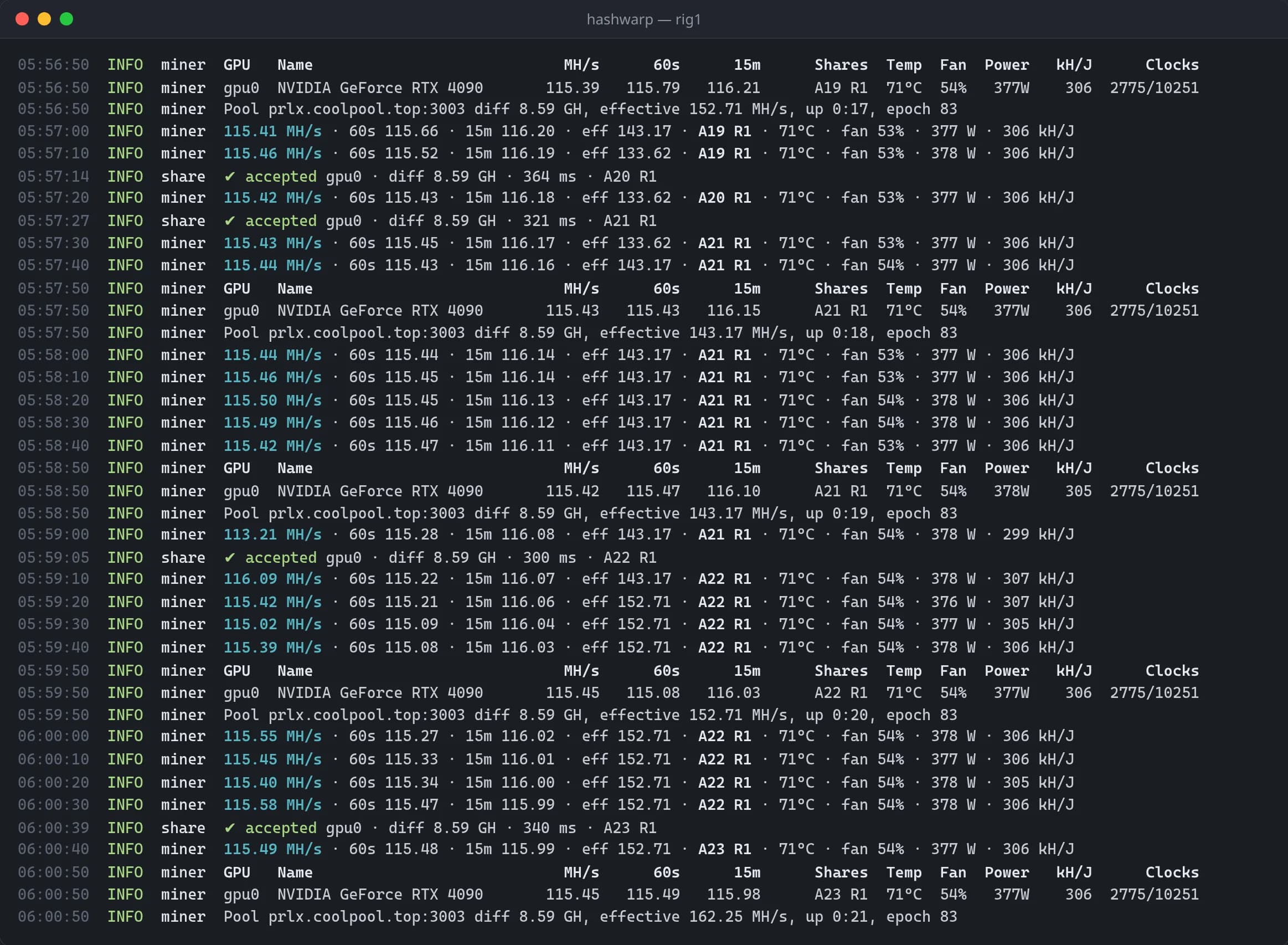The width and height of the screenshot is (1288, 945).
Task: Click the Temp column header at 06:00:50
Action: click(x=904, y=872)
